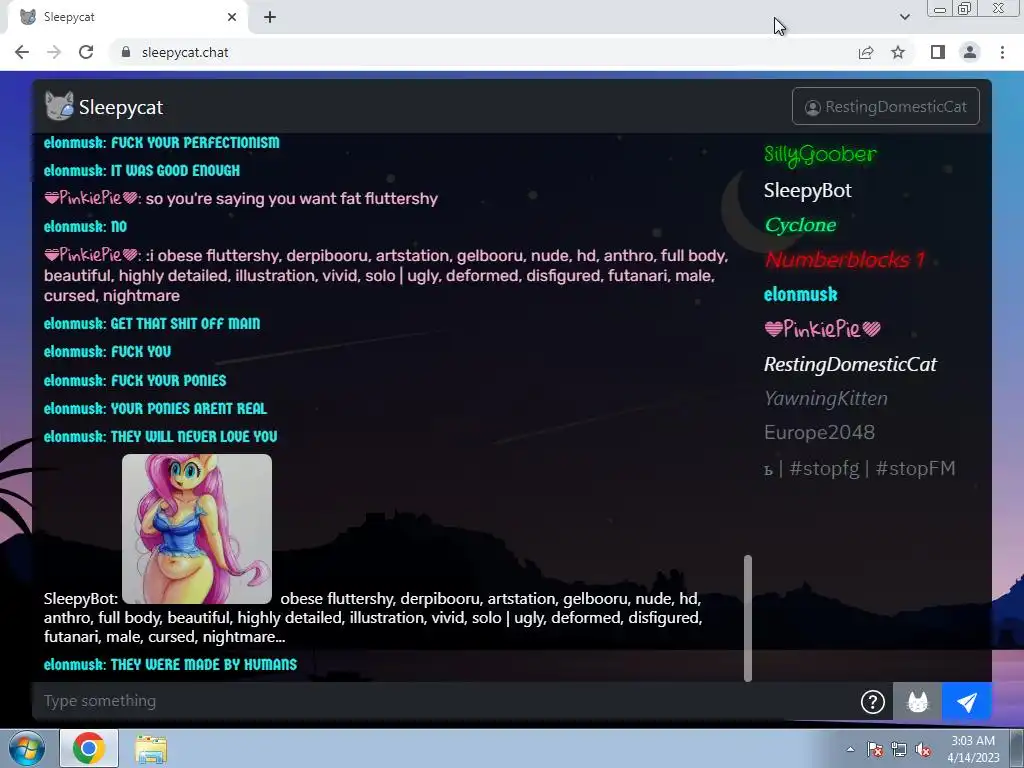Click Show desktop strip at taskbar end
This screenshot has height=768, width=1024.
1017,748
